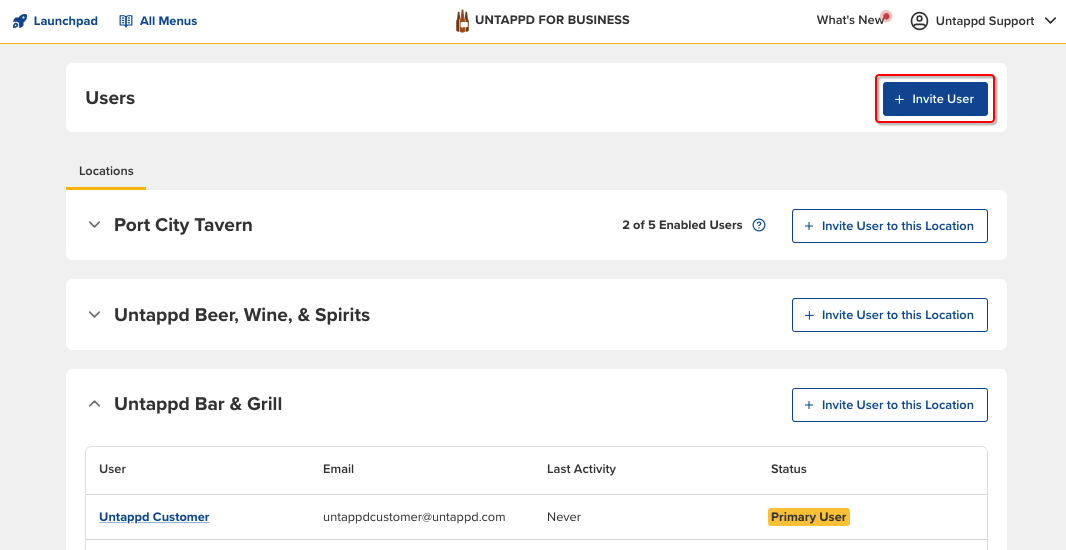Click the Untappd bottles logo
This screenshot has height=550, width=1066.
tap(462, 21)
